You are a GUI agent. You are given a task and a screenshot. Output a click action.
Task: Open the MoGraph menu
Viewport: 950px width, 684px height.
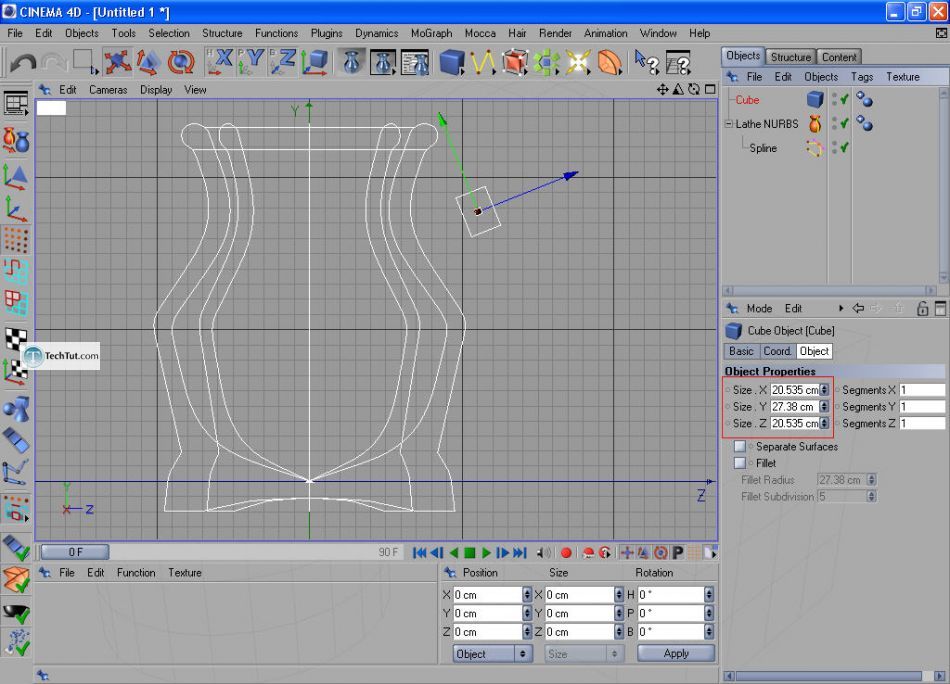click(431, 33)
